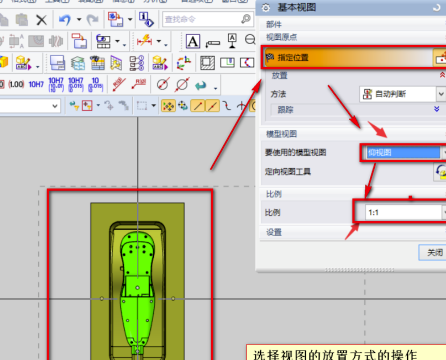This screenshot has width=446, height=360.
Task: Click the position icon right of 指定位置
Action: (440, 58)
